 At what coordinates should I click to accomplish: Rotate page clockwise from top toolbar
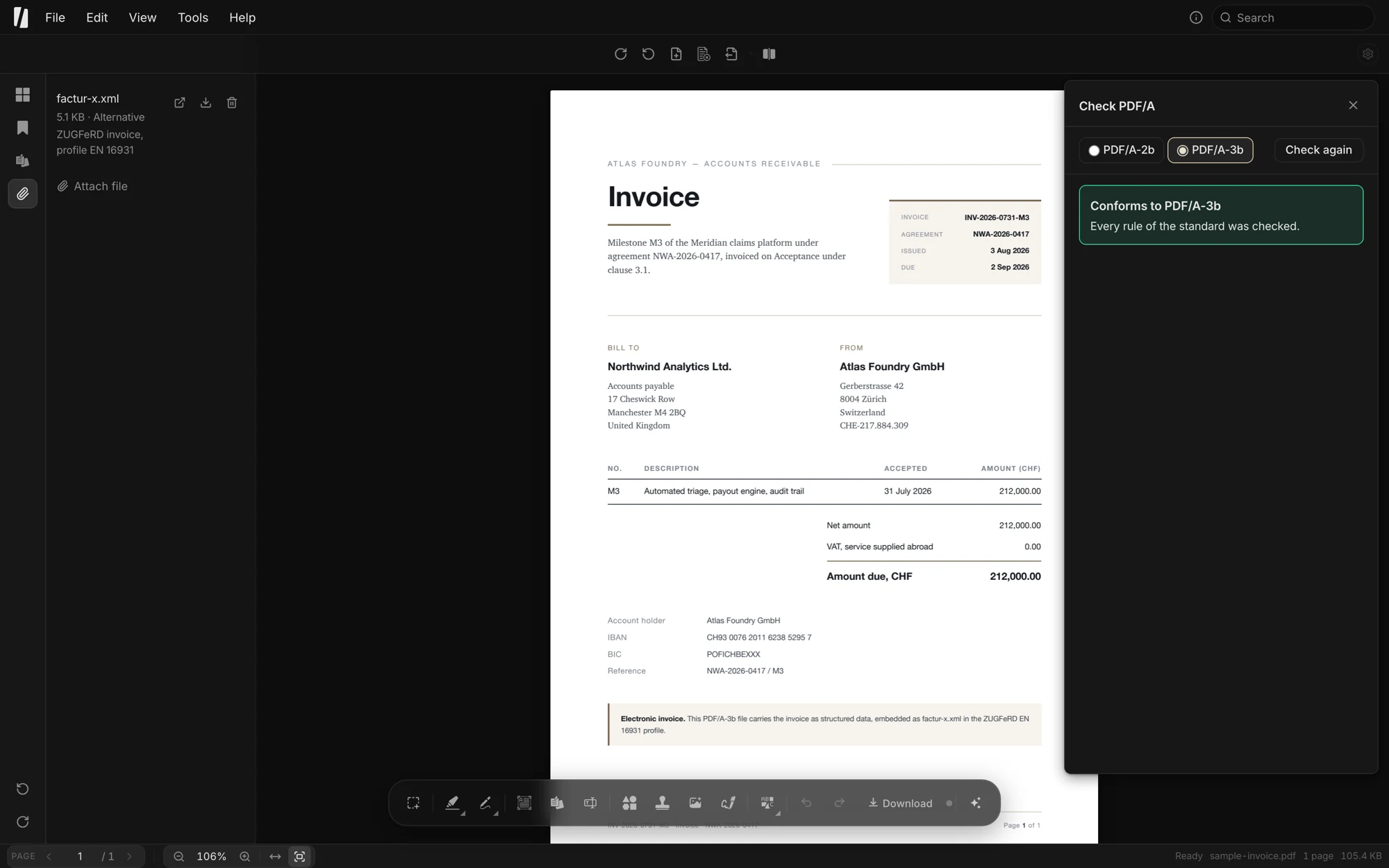point(621,54)
